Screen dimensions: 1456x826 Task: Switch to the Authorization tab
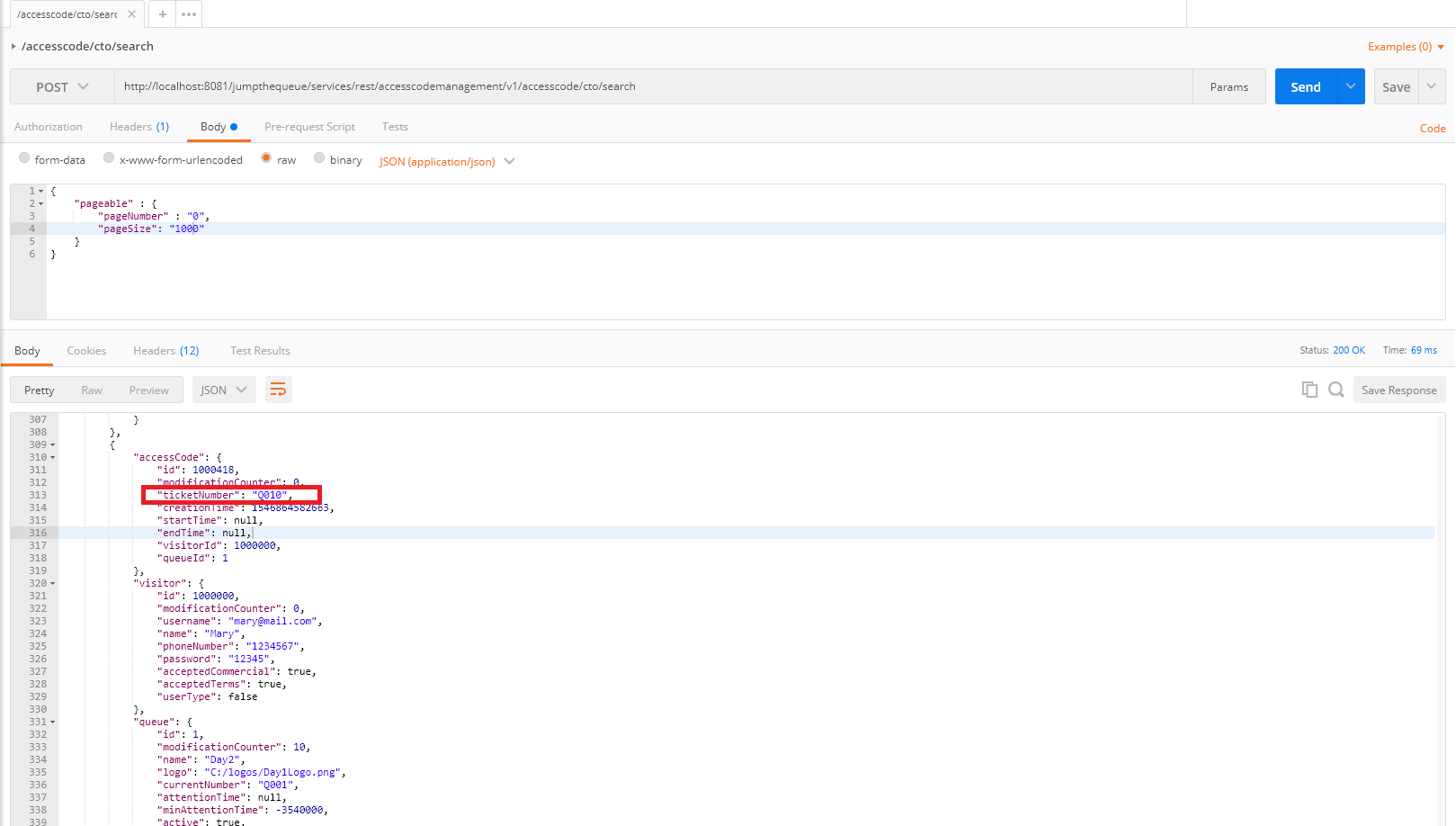(x=48, y=126)
